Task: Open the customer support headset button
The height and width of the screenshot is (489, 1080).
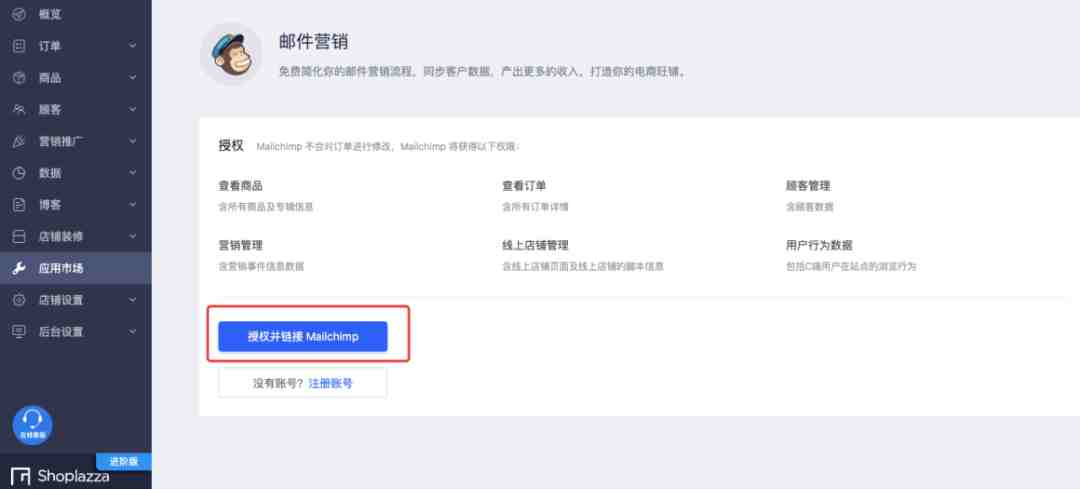Action: tap(32, 425)
